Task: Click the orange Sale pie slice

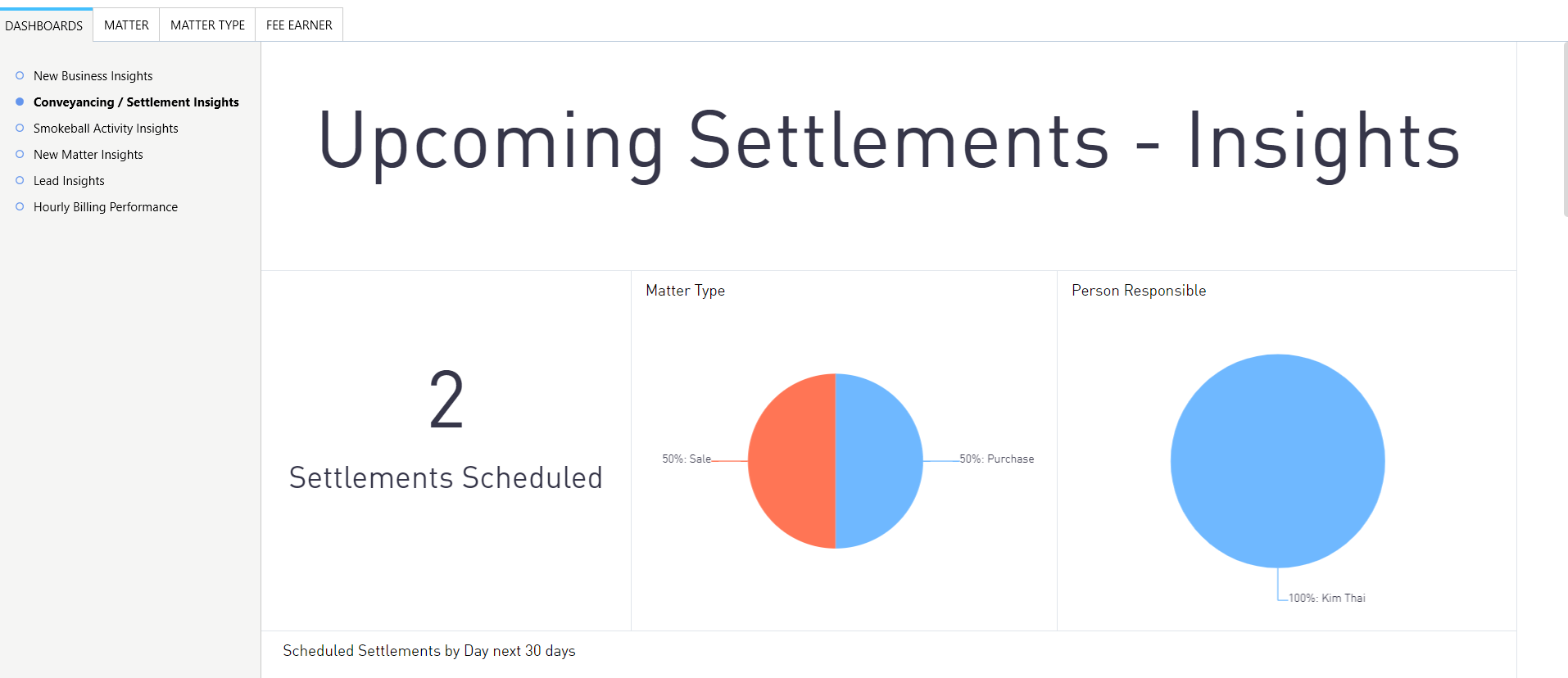Action: click(x=791, y=461)
